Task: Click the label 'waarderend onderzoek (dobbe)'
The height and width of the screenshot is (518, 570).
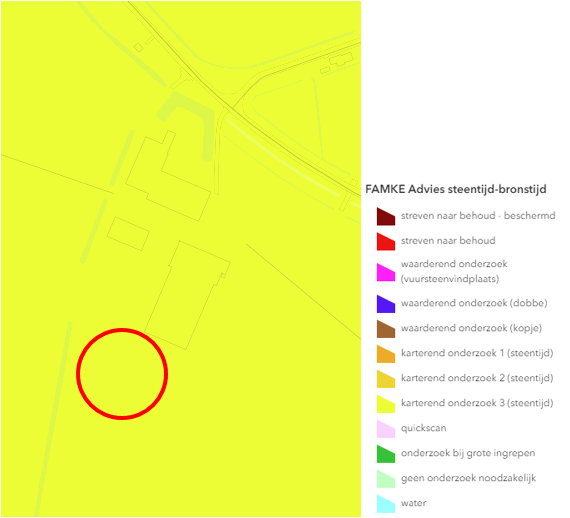Action: pyautogui.click(x=474, y=303)
